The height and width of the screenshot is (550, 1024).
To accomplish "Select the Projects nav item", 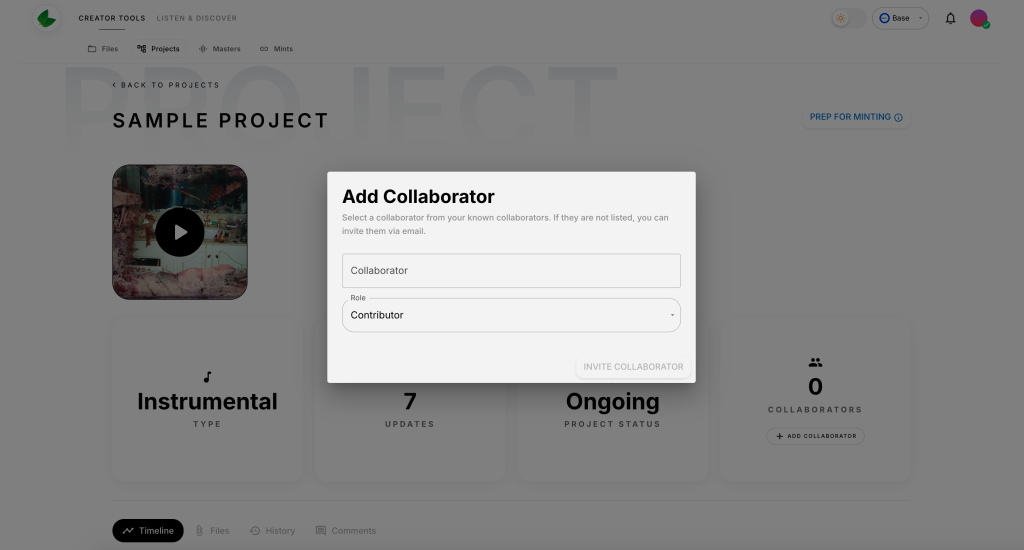I will (x=158, y=49).
